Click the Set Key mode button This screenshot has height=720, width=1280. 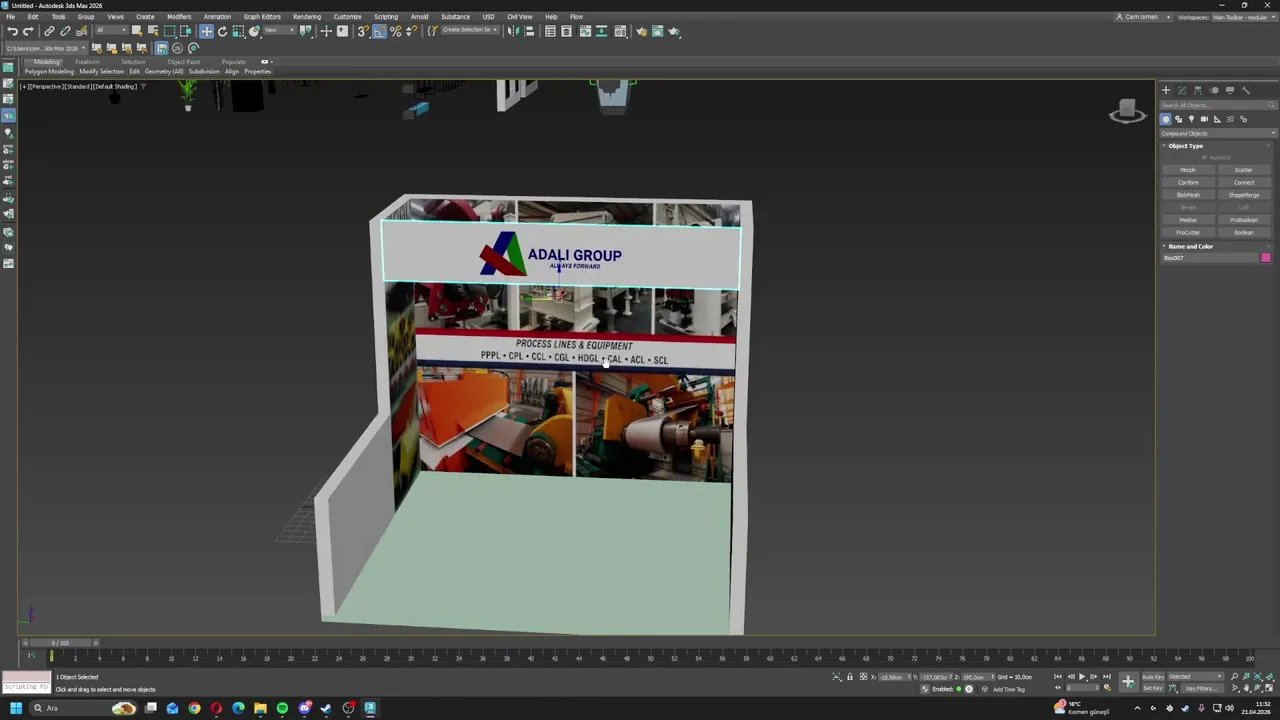[1153, 688]
